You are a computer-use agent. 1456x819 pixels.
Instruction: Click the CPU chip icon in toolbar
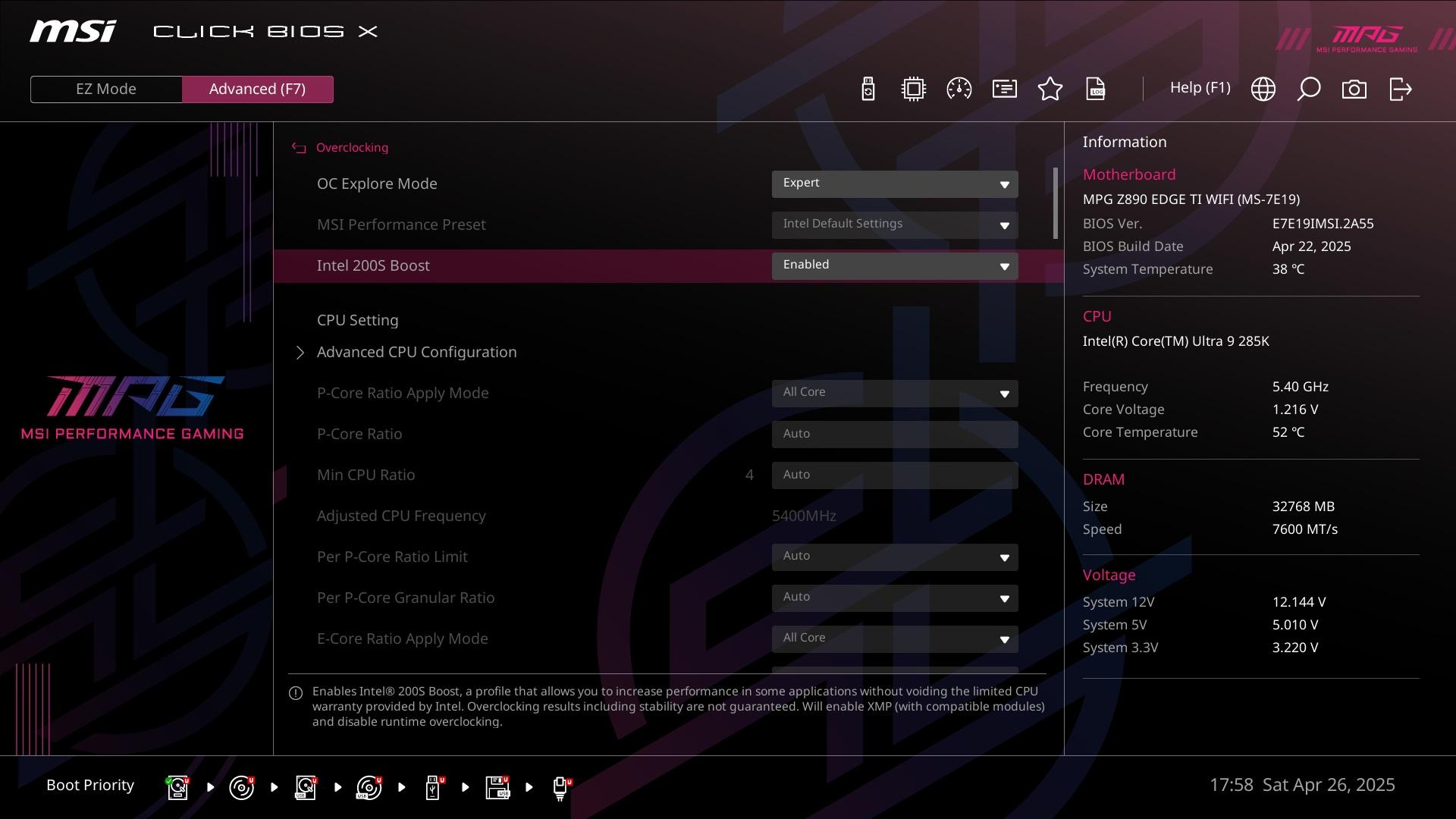(x=914, y=89)
